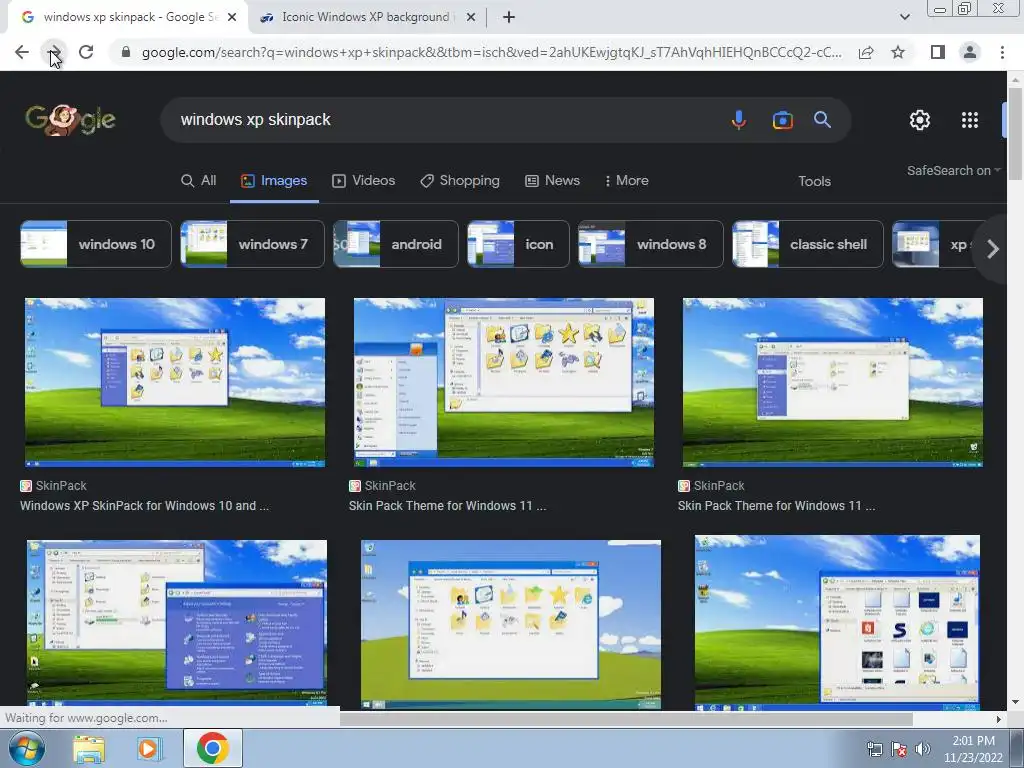Click the horizontal scrollbar at page bottom
The width and height of the screenshot is (1024, 768).
click(x=626, y=719)
